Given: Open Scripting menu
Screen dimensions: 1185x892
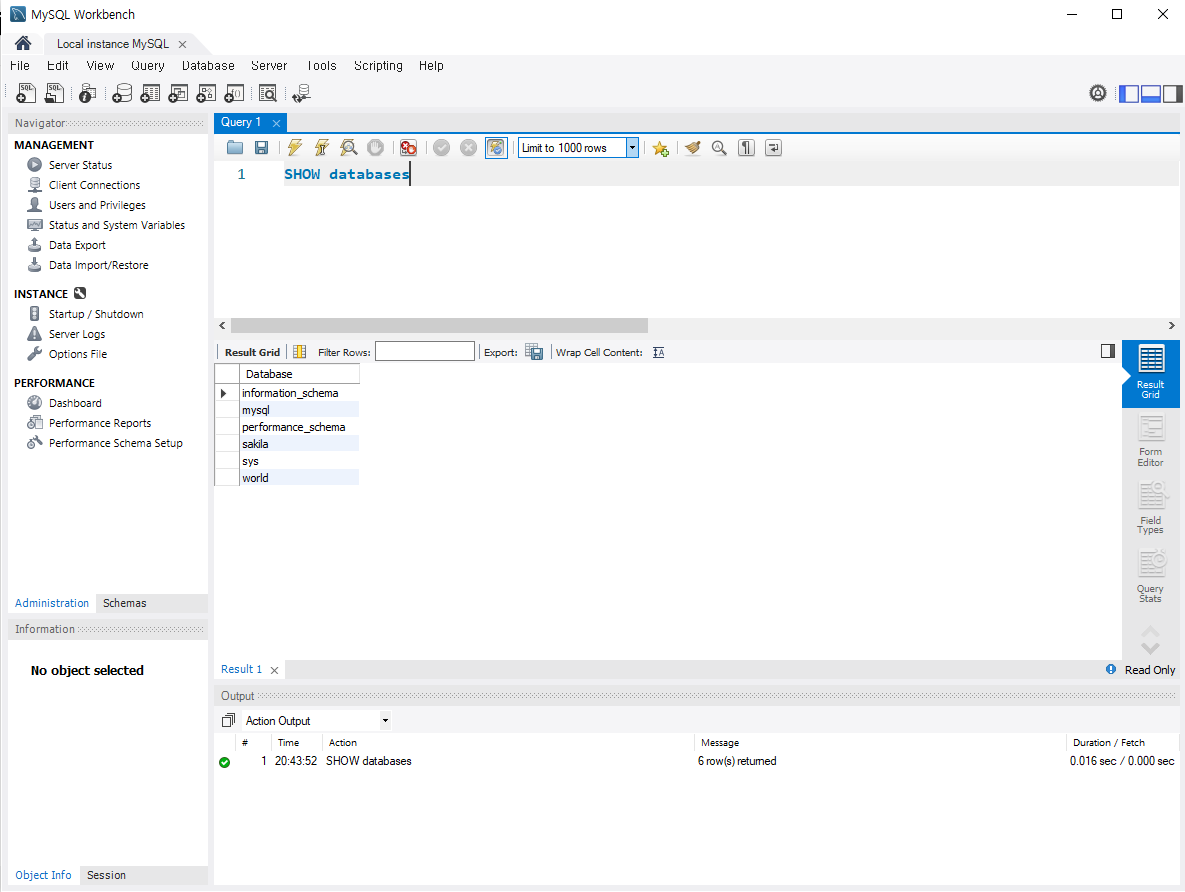Looking at the screenshot, I should click(x=378, y=66).
